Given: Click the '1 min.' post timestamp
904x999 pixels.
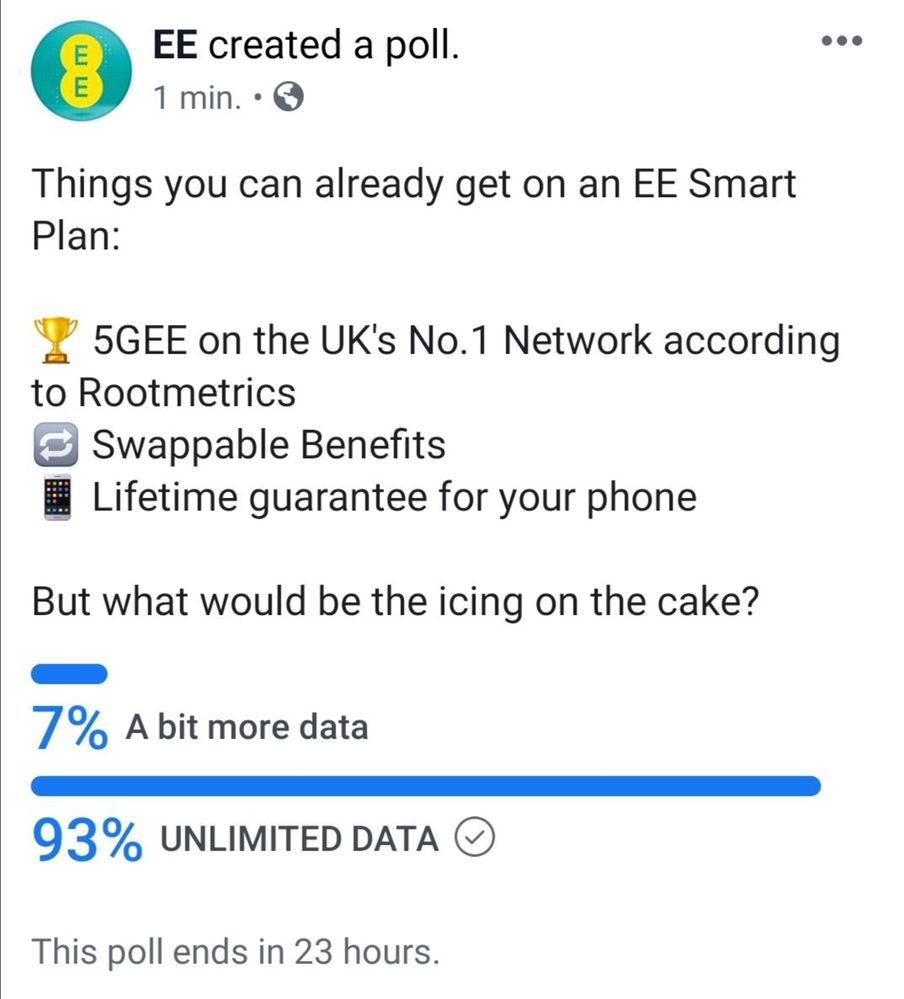Looking at the screenshot, I should click(x=197, y=97).
